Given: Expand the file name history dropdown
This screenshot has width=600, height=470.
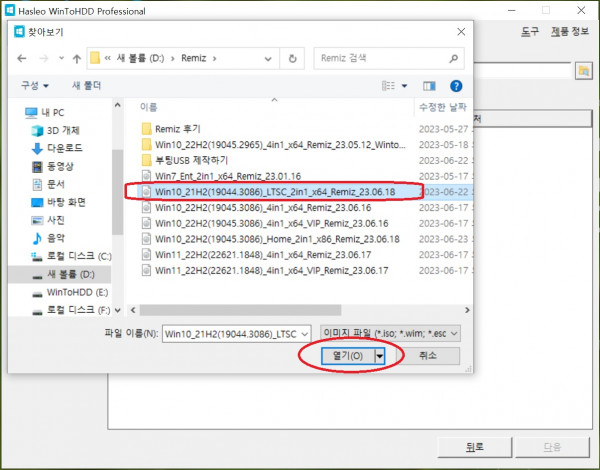Looking at the screenshot, I should [x=305, y=334].
